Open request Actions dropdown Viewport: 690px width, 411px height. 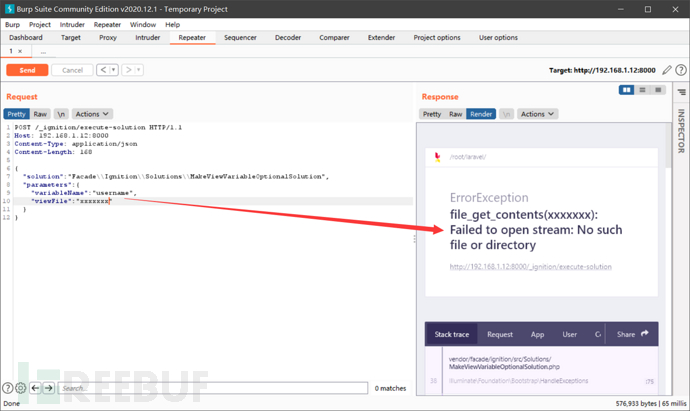[x=92, y=114]
